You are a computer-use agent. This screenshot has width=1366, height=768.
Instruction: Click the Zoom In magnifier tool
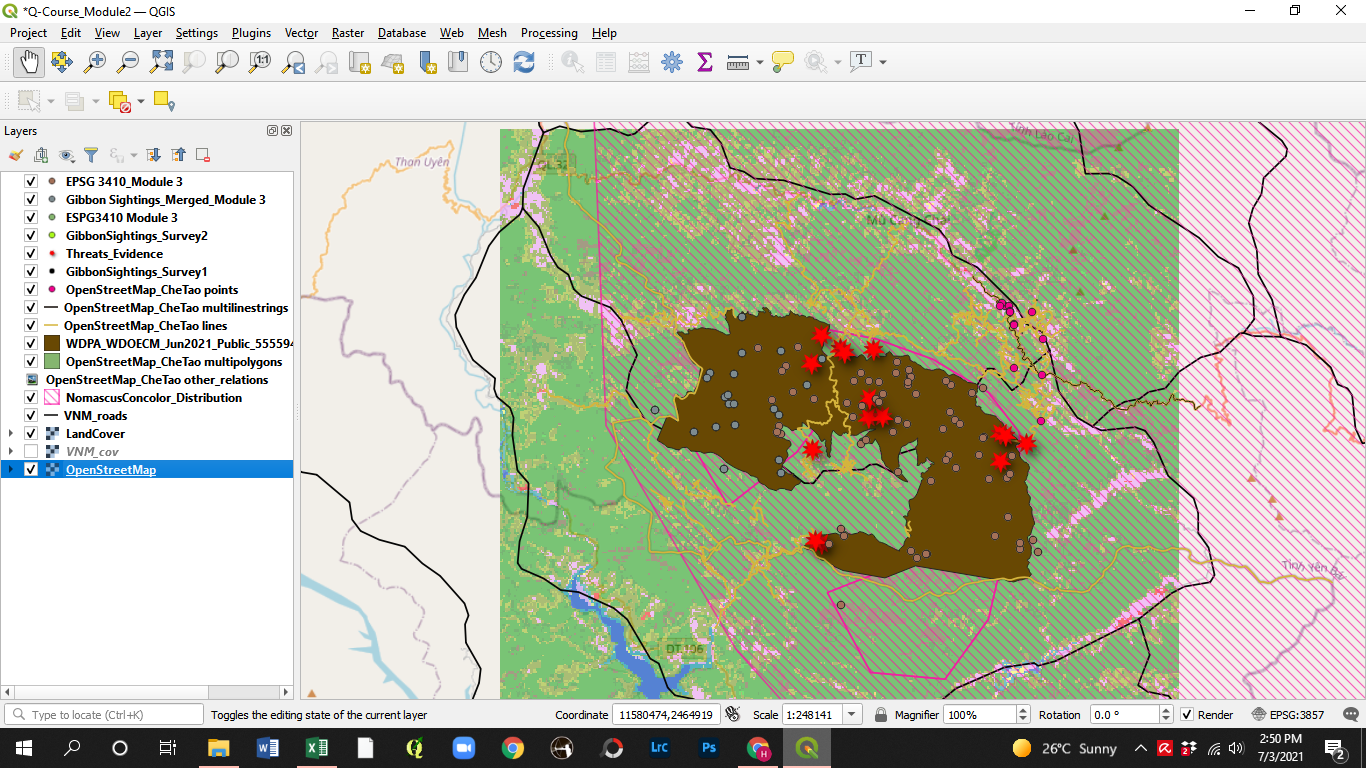[x=95, y=62]
